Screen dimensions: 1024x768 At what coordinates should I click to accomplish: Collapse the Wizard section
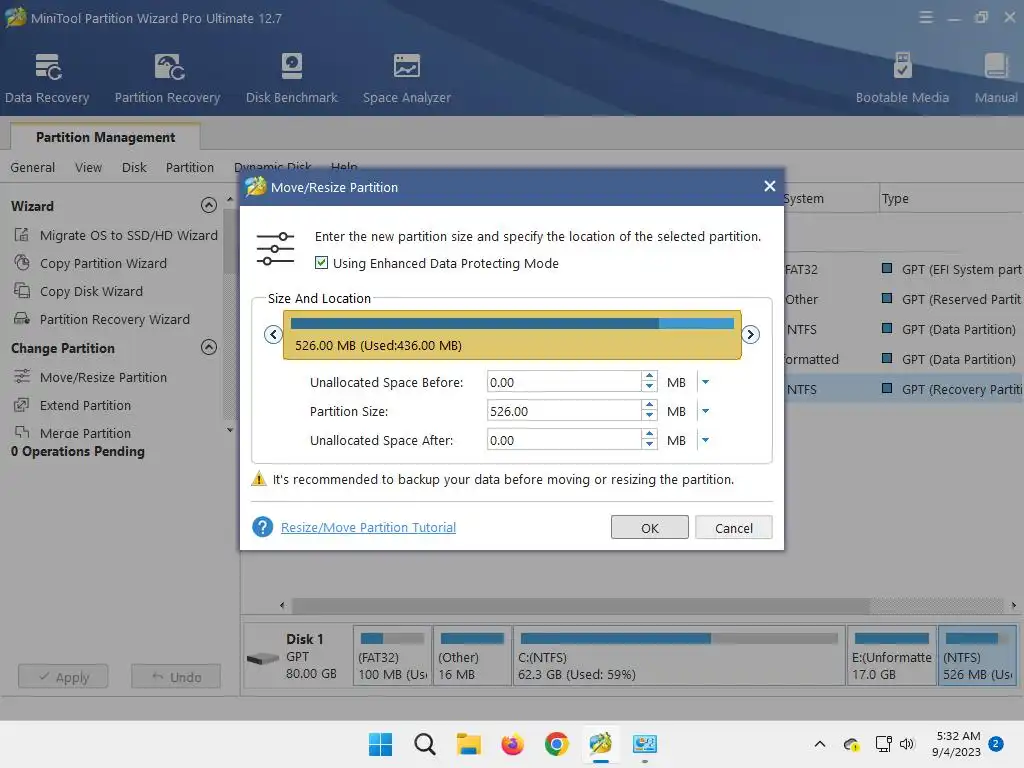209,206
